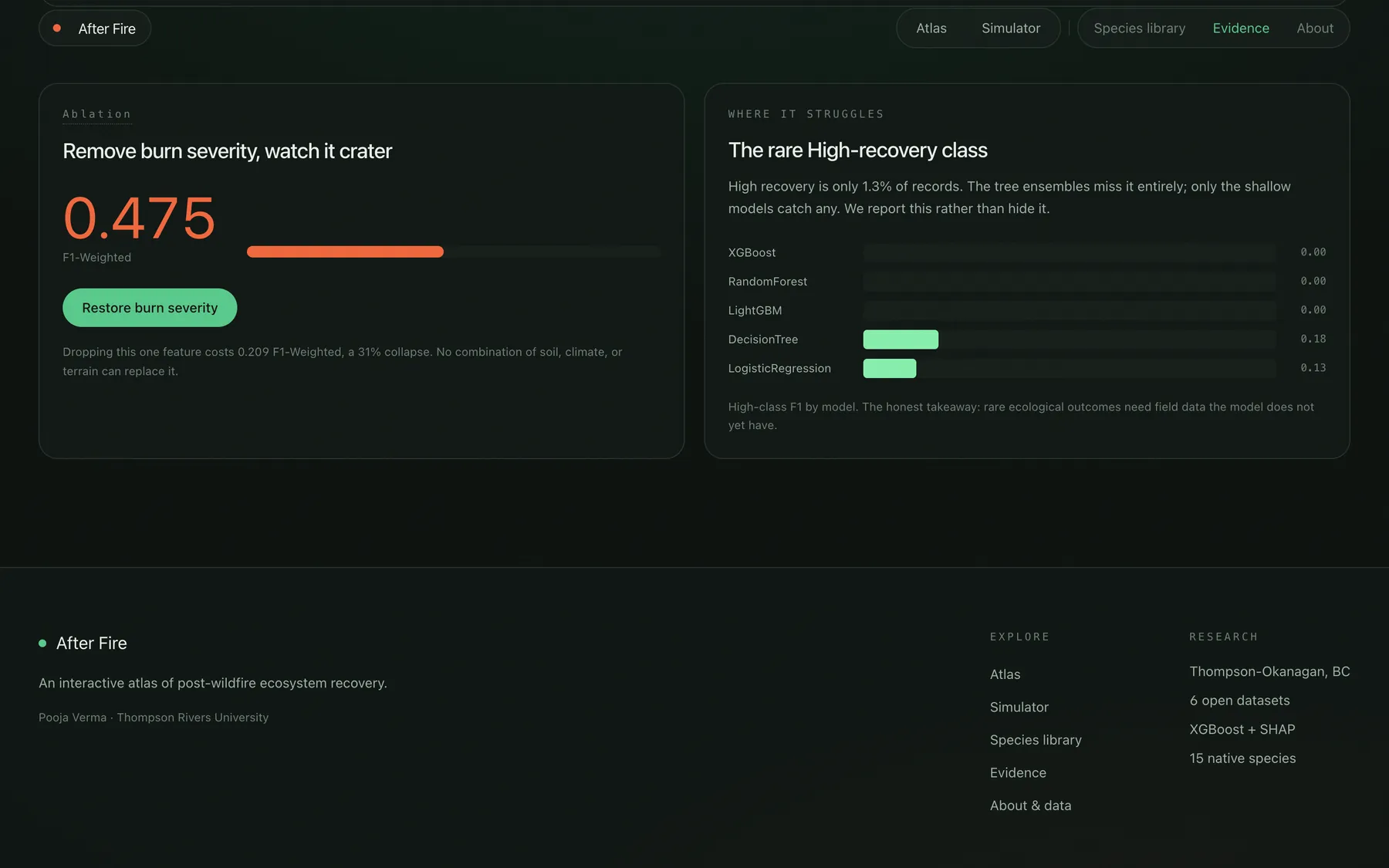
Task: Click the green dot beside footer After Fire
Action: 42,643
